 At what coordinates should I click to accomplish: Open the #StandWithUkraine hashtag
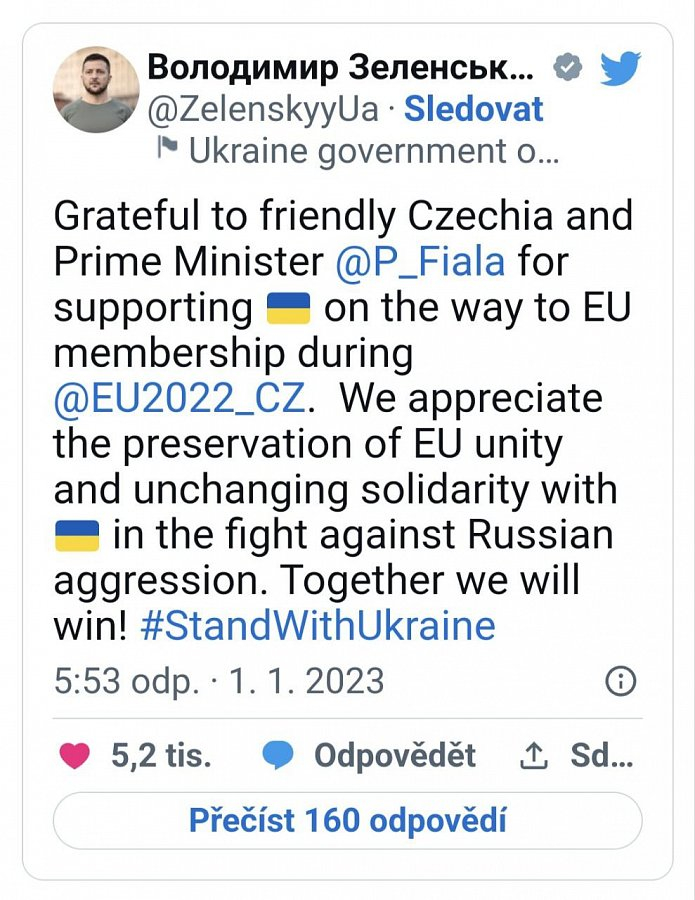(x=318, y=626)
